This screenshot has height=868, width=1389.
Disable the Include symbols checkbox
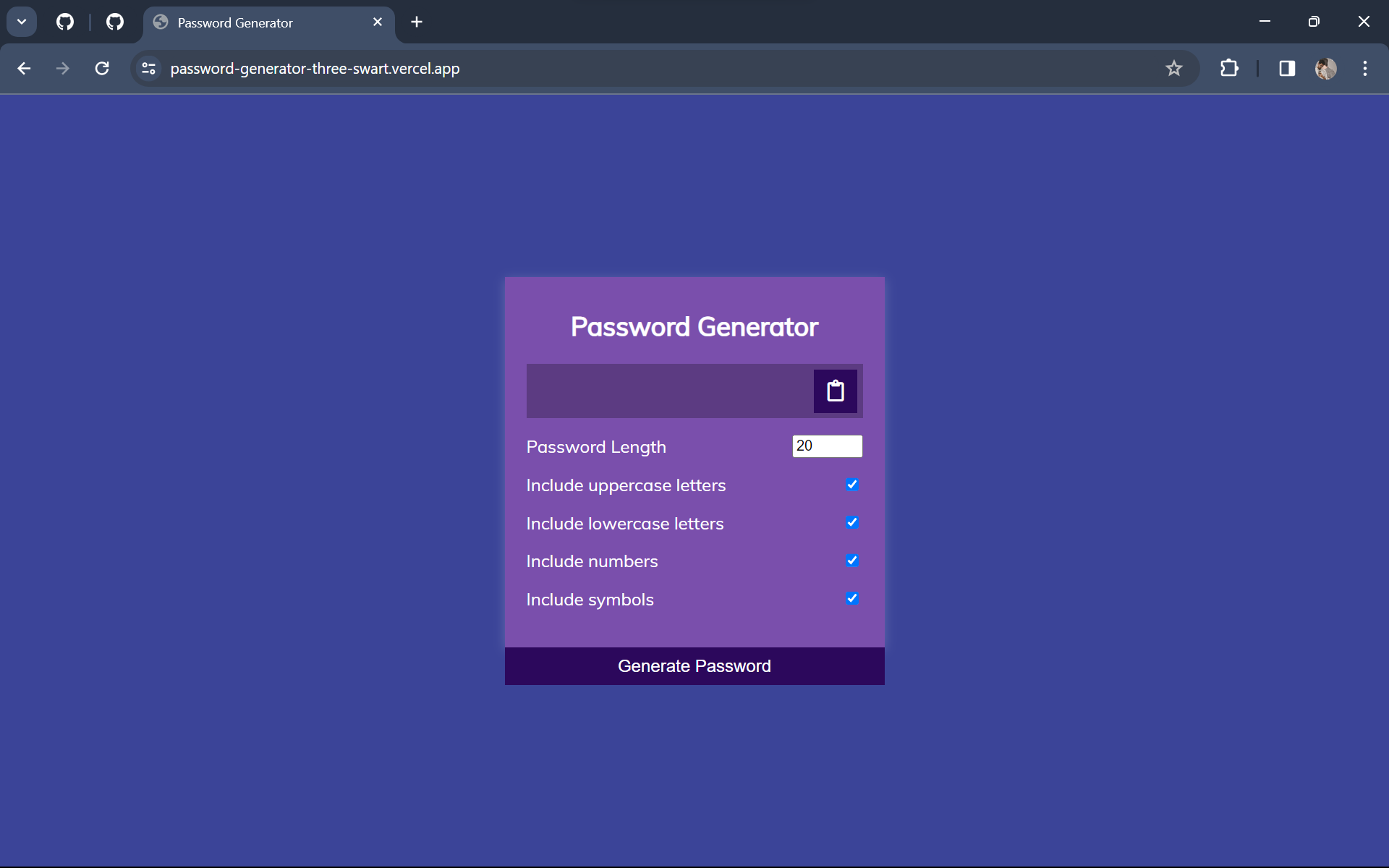(852, 598)
